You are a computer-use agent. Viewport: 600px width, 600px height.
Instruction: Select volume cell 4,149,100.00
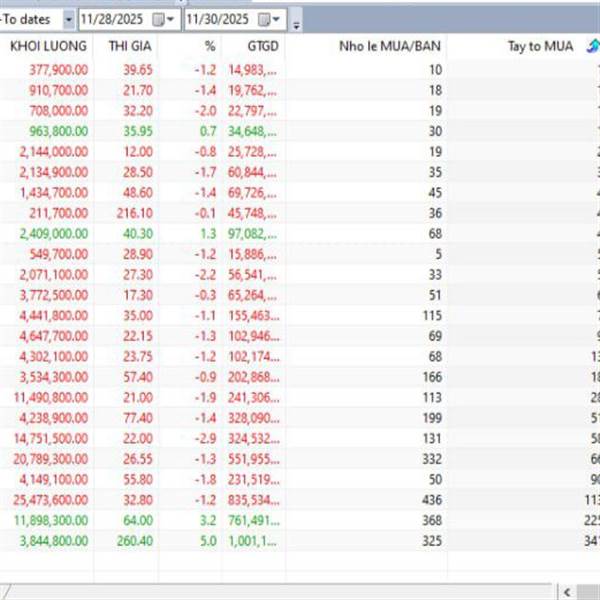pos(54,479)
